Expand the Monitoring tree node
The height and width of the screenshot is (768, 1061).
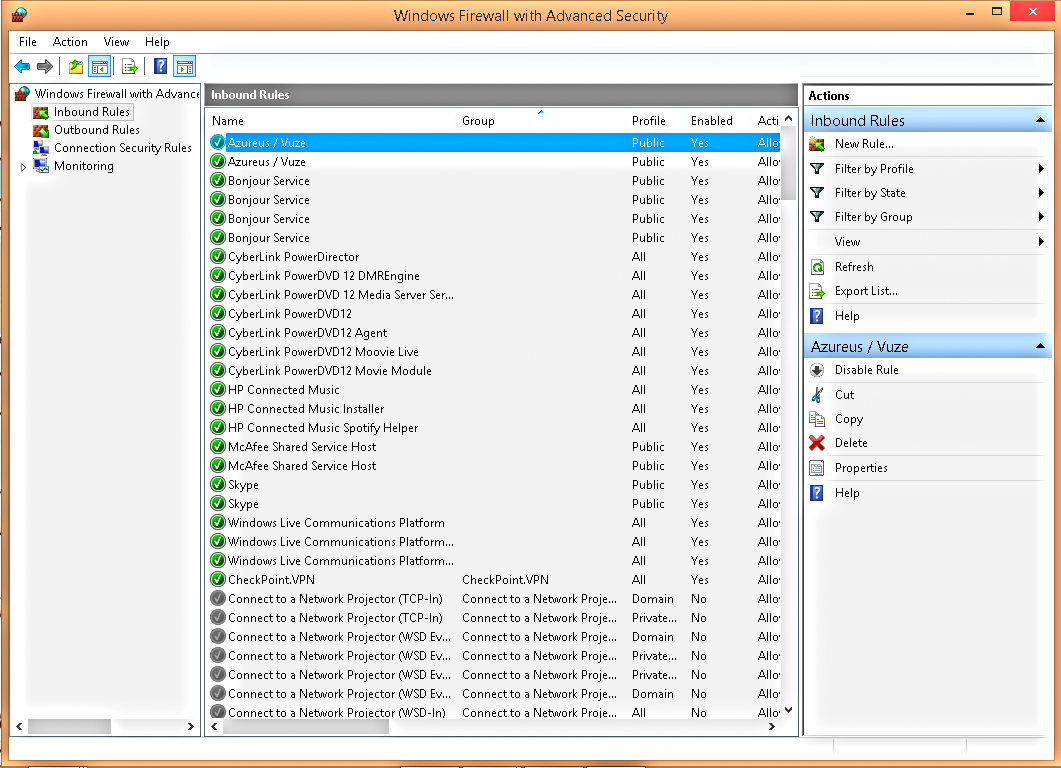tap(23, 167)
